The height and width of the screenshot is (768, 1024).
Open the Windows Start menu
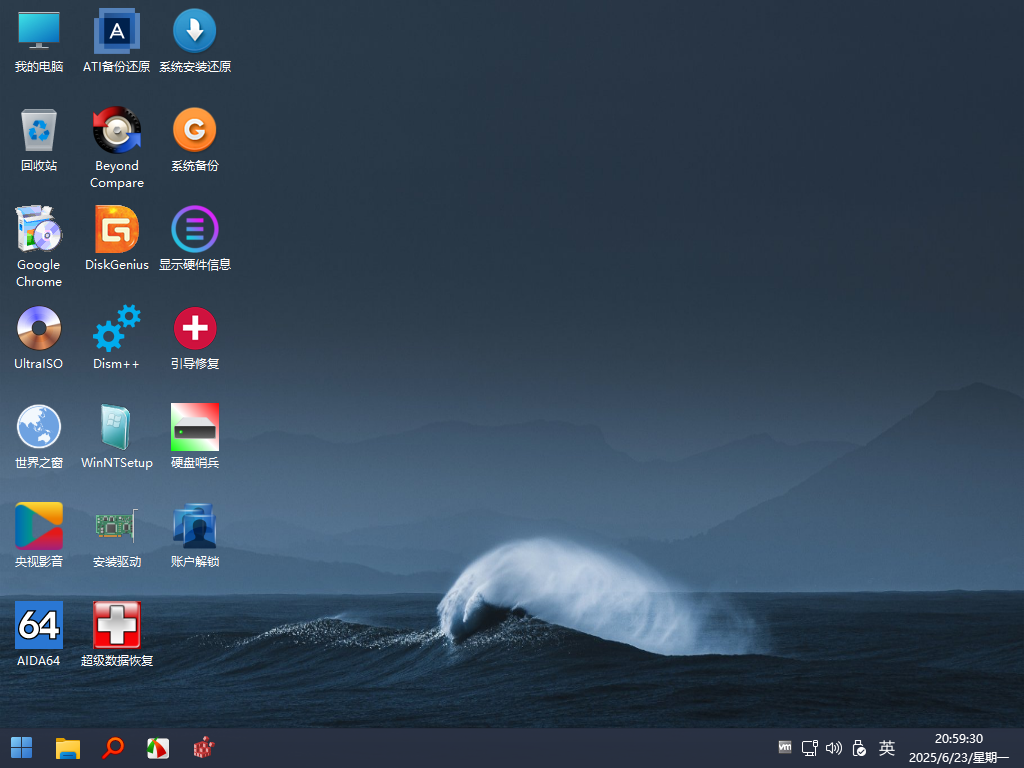(x=21, y=747)
